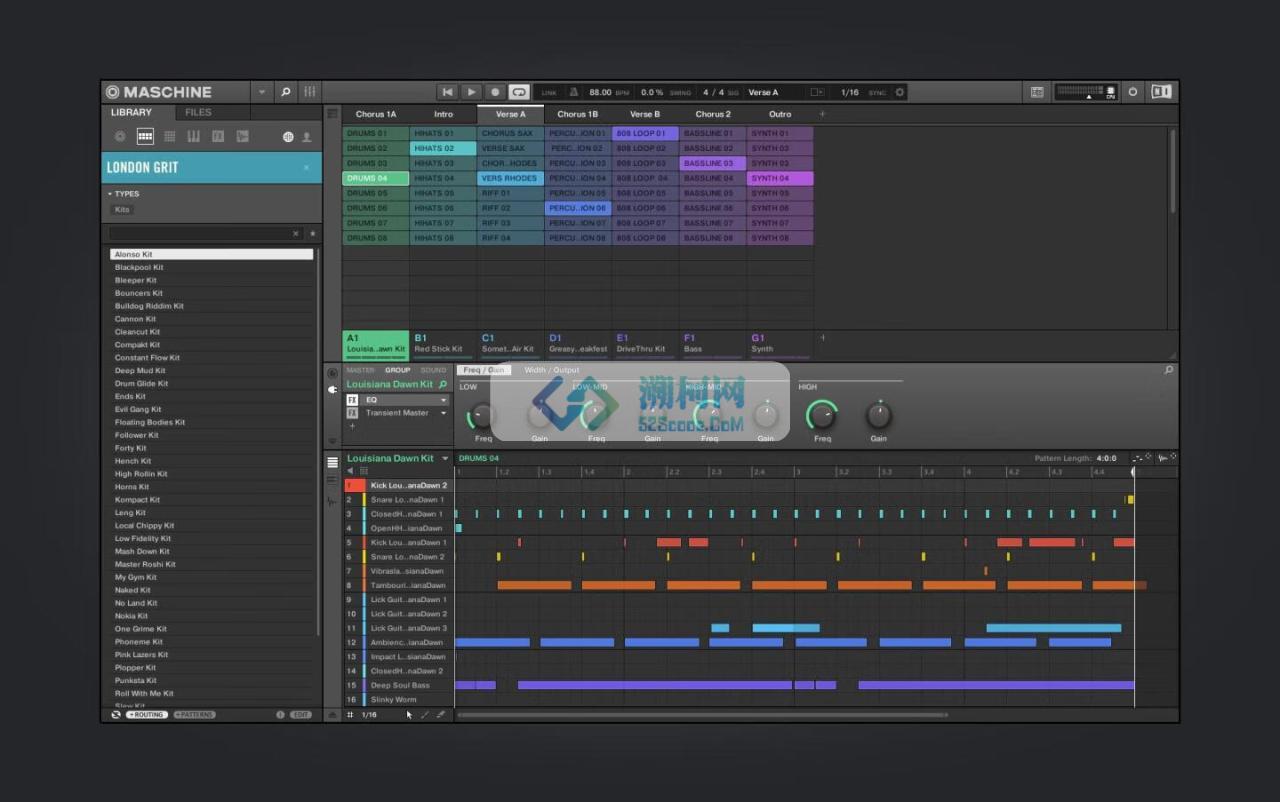Toggle the PATTERNS button in browser footer
Screen dimensions: 1280x802
pos(194,715)
